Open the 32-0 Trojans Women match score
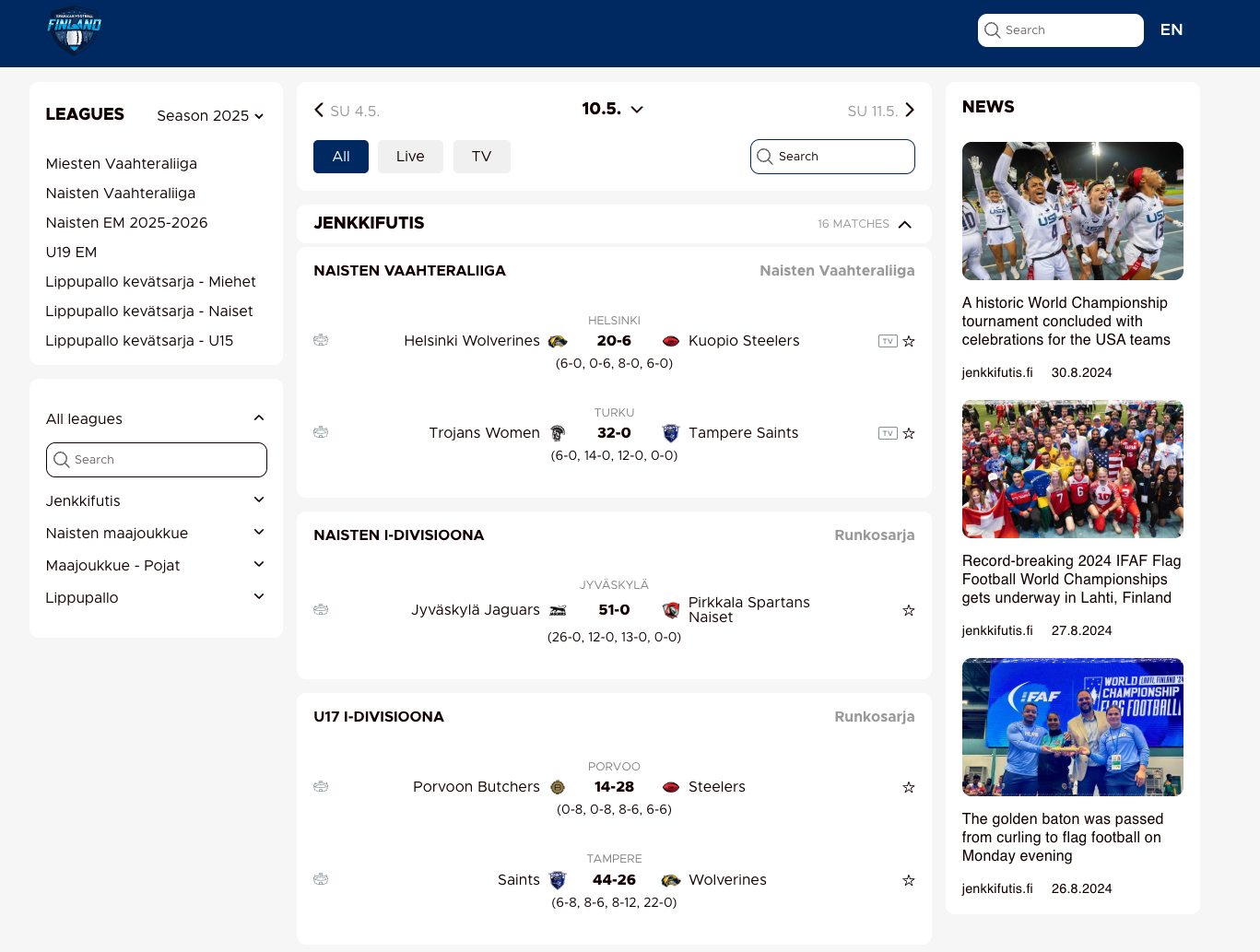 pyautogui.click(x=614, y=433)
